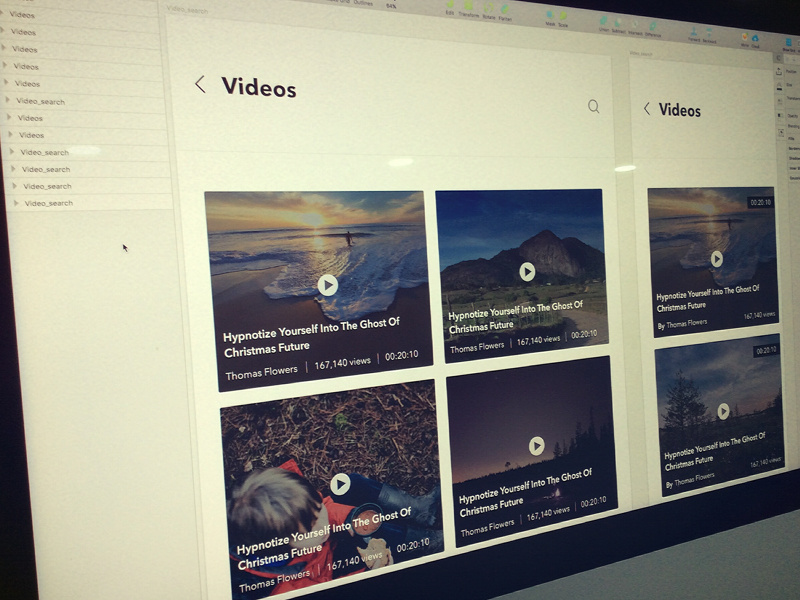
Task: Move selection Forward using toolbar icon
Action: 694,31
